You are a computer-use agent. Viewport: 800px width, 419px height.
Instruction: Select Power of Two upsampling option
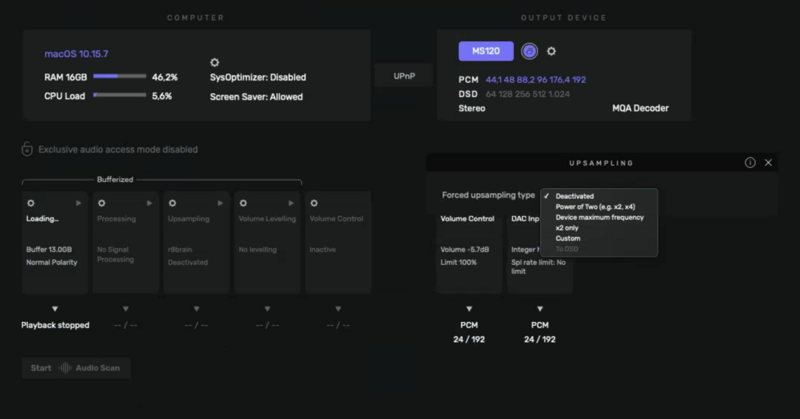[x=594, y=207]
